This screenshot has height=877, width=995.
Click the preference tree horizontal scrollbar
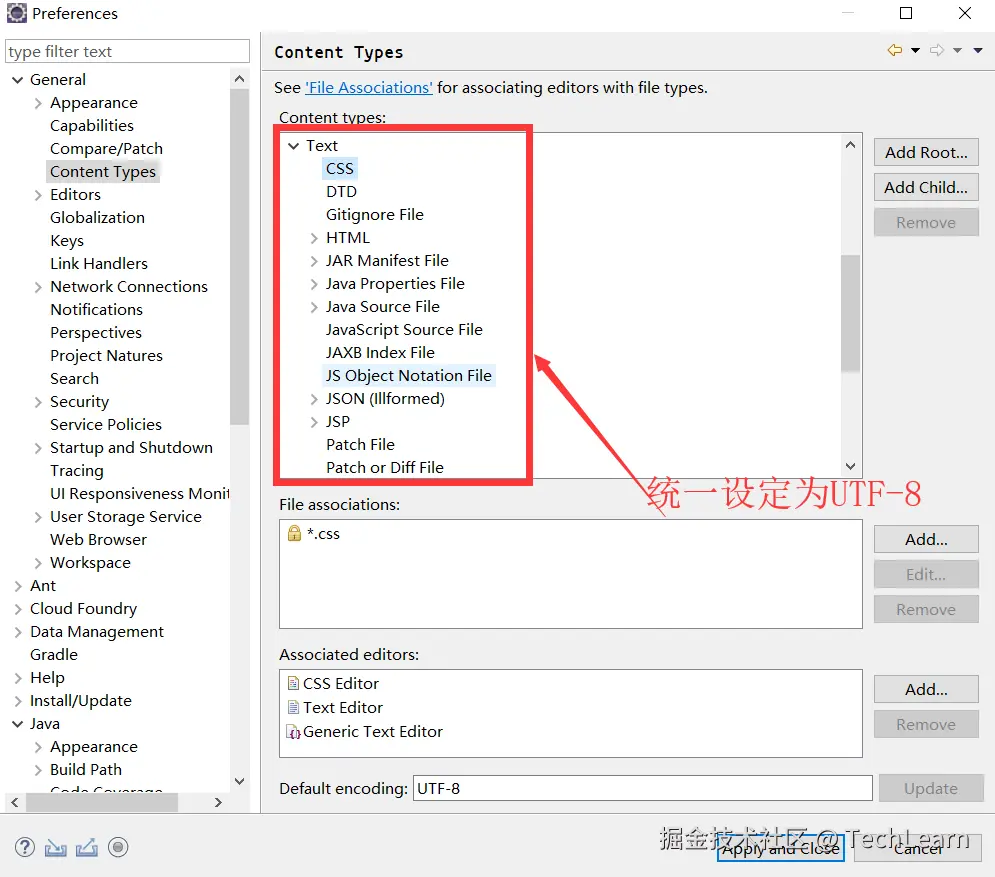102,803
